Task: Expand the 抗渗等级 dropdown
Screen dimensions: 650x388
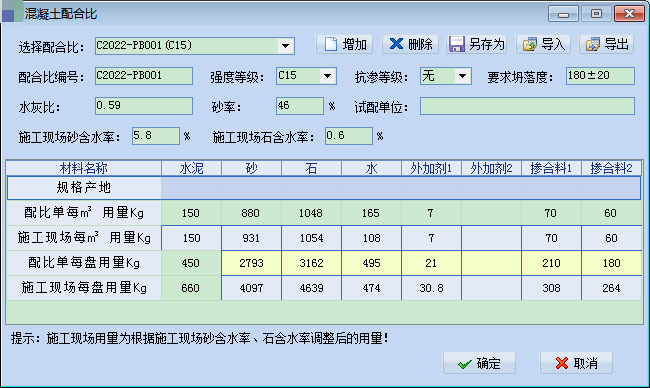Action: tap(463, 76)
